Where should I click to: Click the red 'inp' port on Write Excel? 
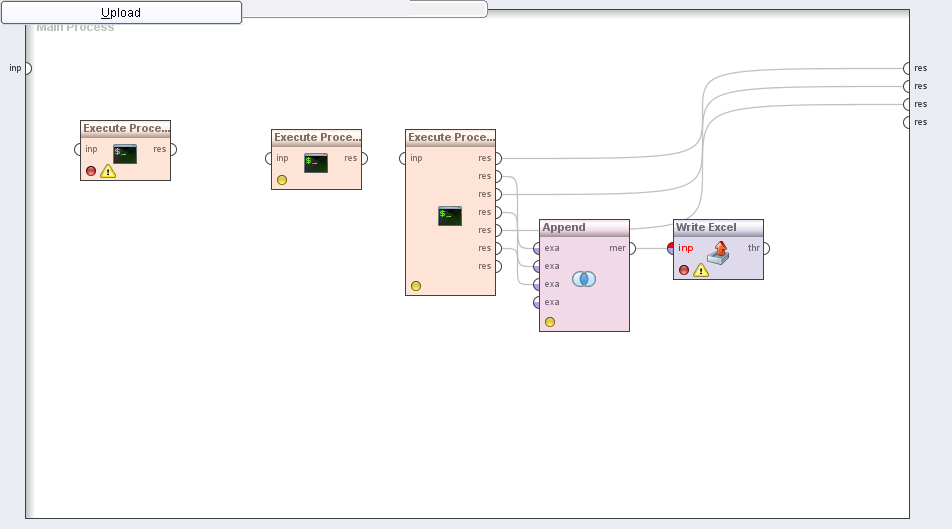(x=673, y=248)
